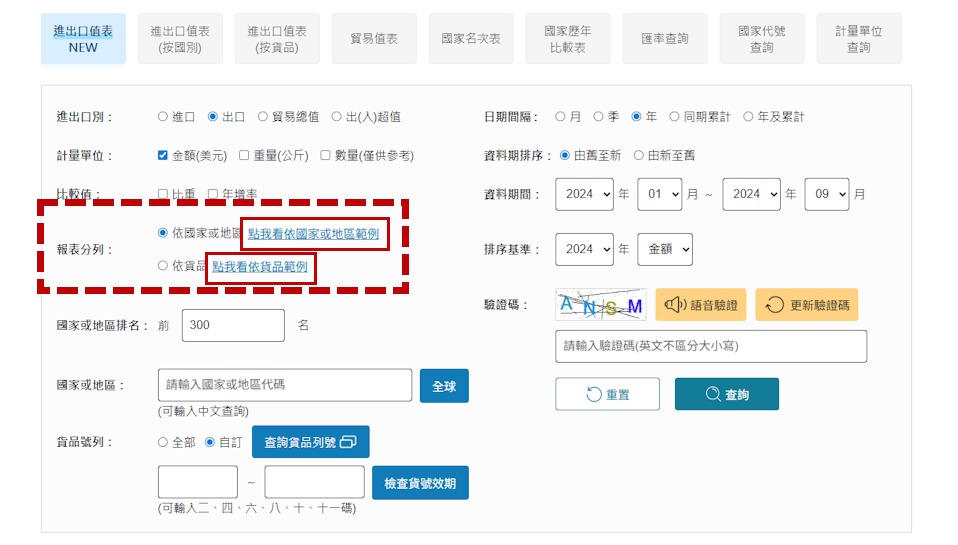Toggle the 金額(美元) checkbox

163,155
